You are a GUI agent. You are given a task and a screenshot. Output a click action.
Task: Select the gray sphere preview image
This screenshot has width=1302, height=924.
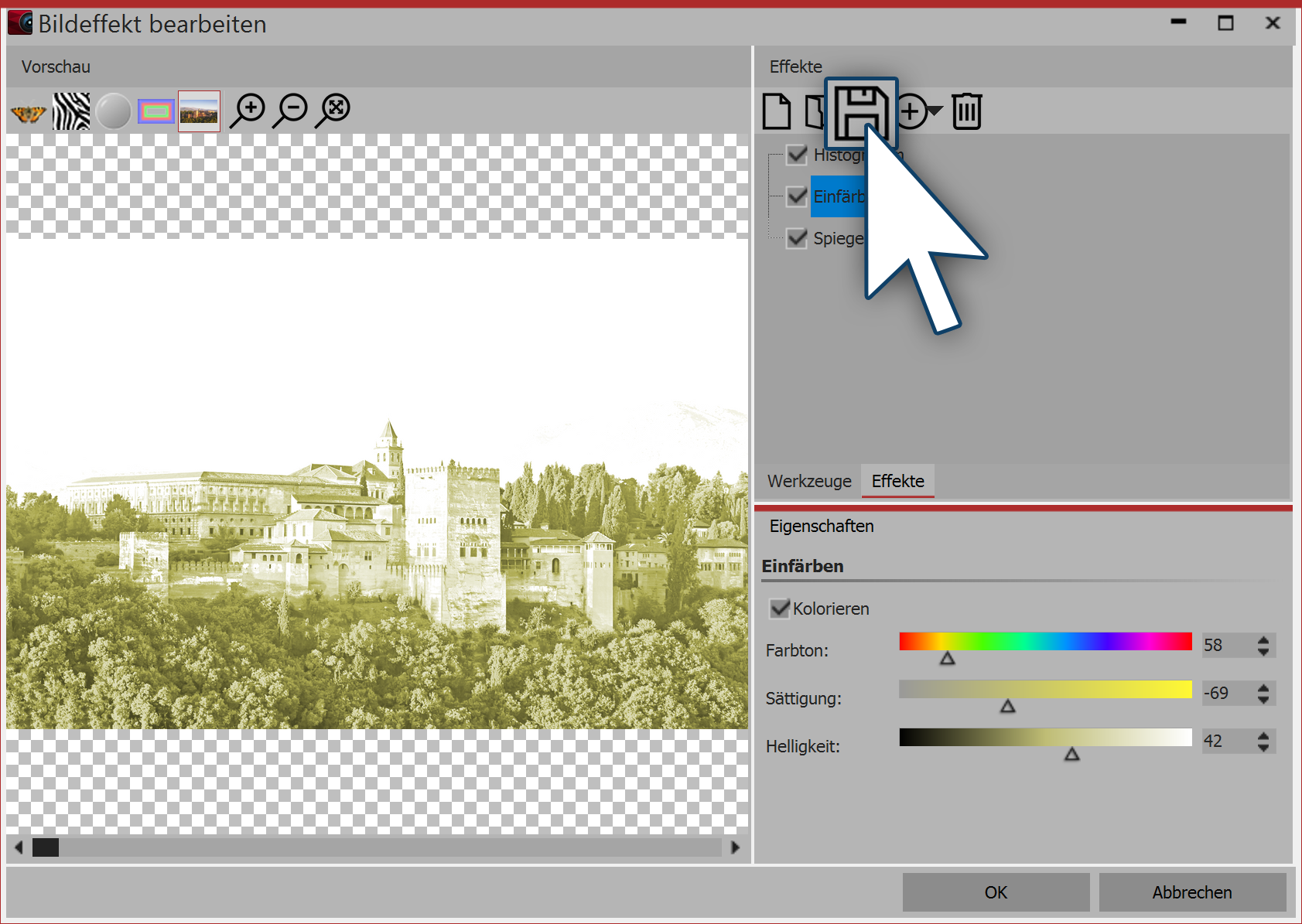(114, 112)
